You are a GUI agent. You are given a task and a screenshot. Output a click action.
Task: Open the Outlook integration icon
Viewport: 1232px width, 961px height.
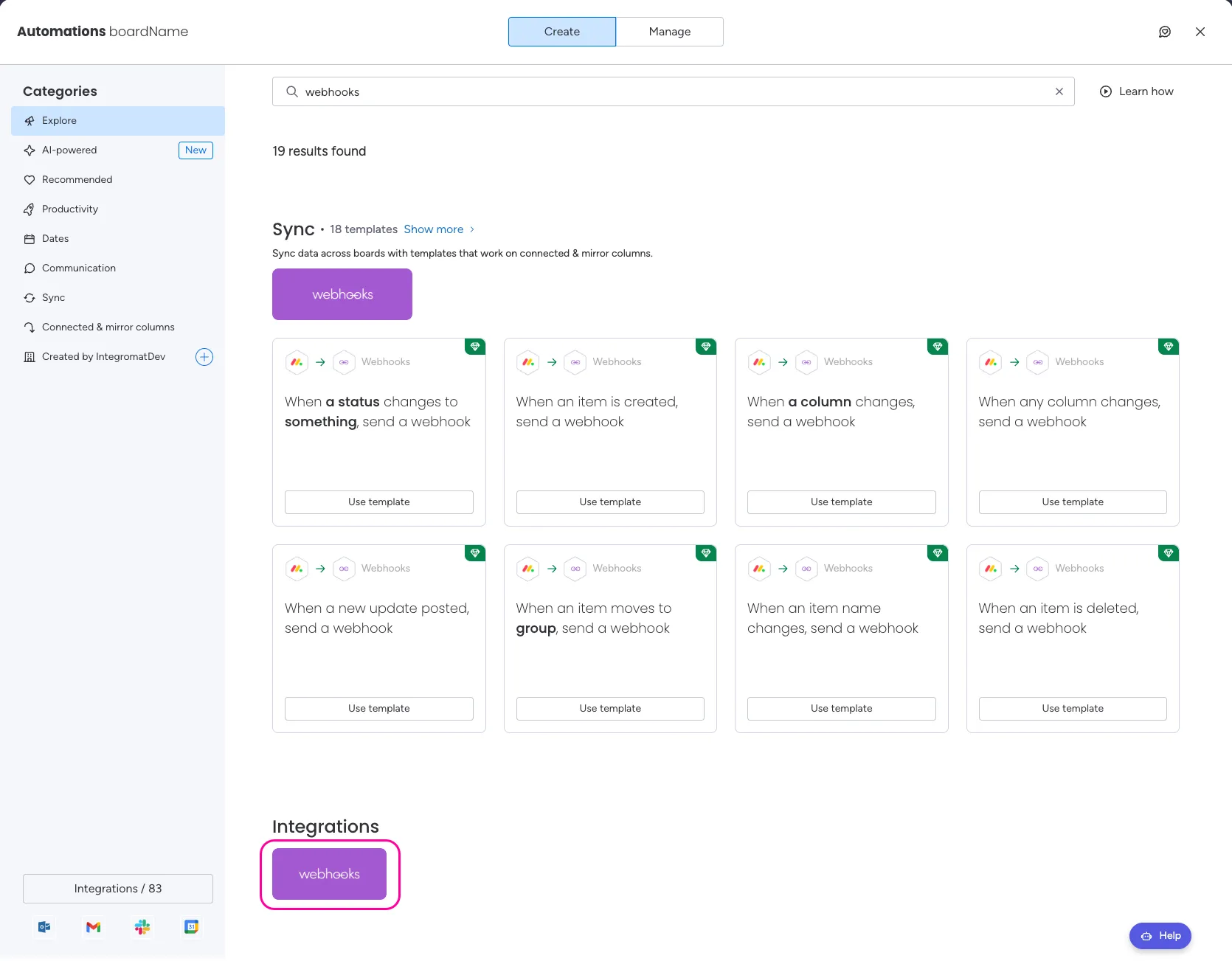pos(44,927)
